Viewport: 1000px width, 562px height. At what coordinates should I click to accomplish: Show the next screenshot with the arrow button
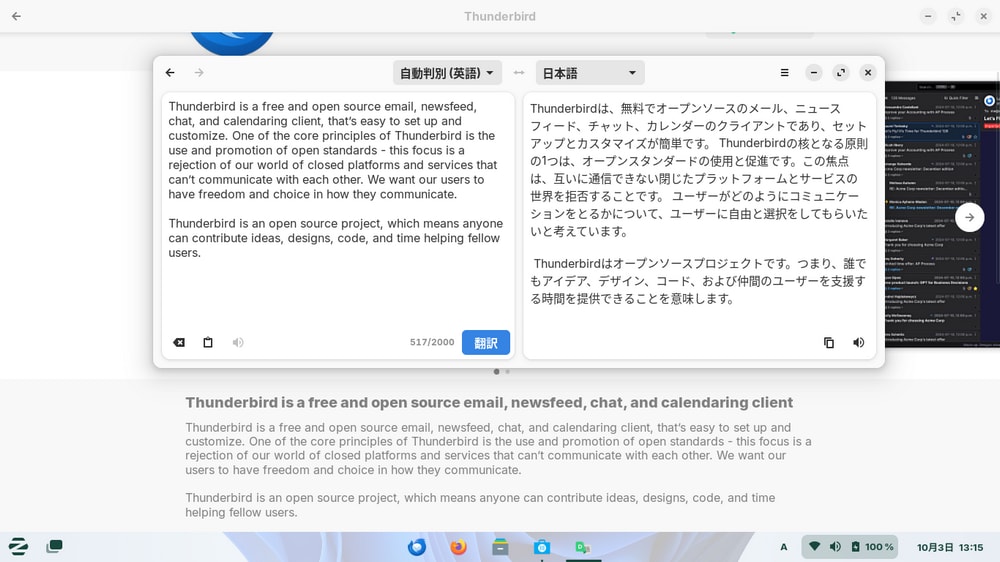[969, 217]
